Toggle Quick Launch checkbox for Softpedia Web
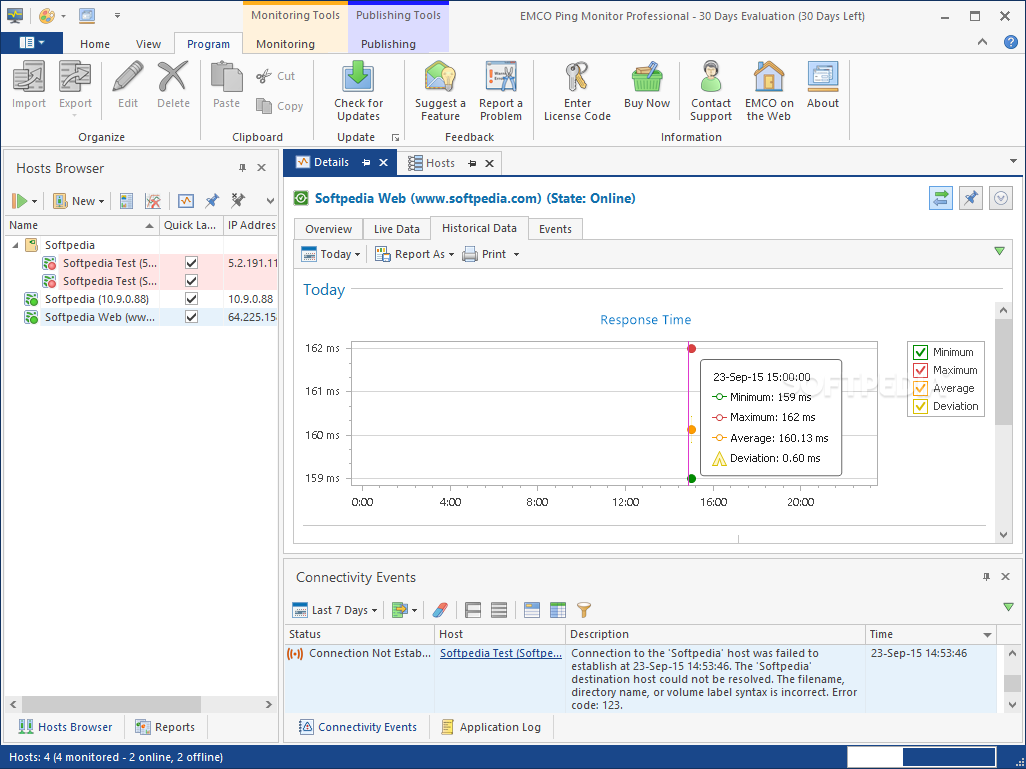 pyautogui.click(x=191, y=317)
